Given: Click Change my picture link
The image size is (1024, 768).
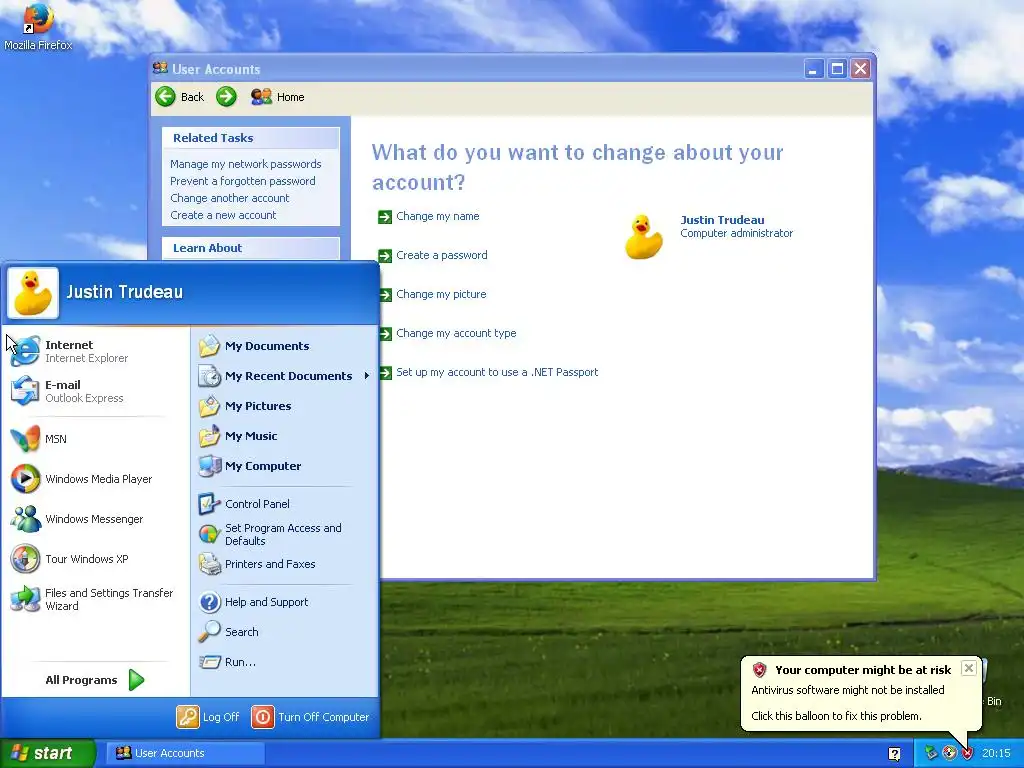Looking at the screenshot, I should tap(441, 295).
